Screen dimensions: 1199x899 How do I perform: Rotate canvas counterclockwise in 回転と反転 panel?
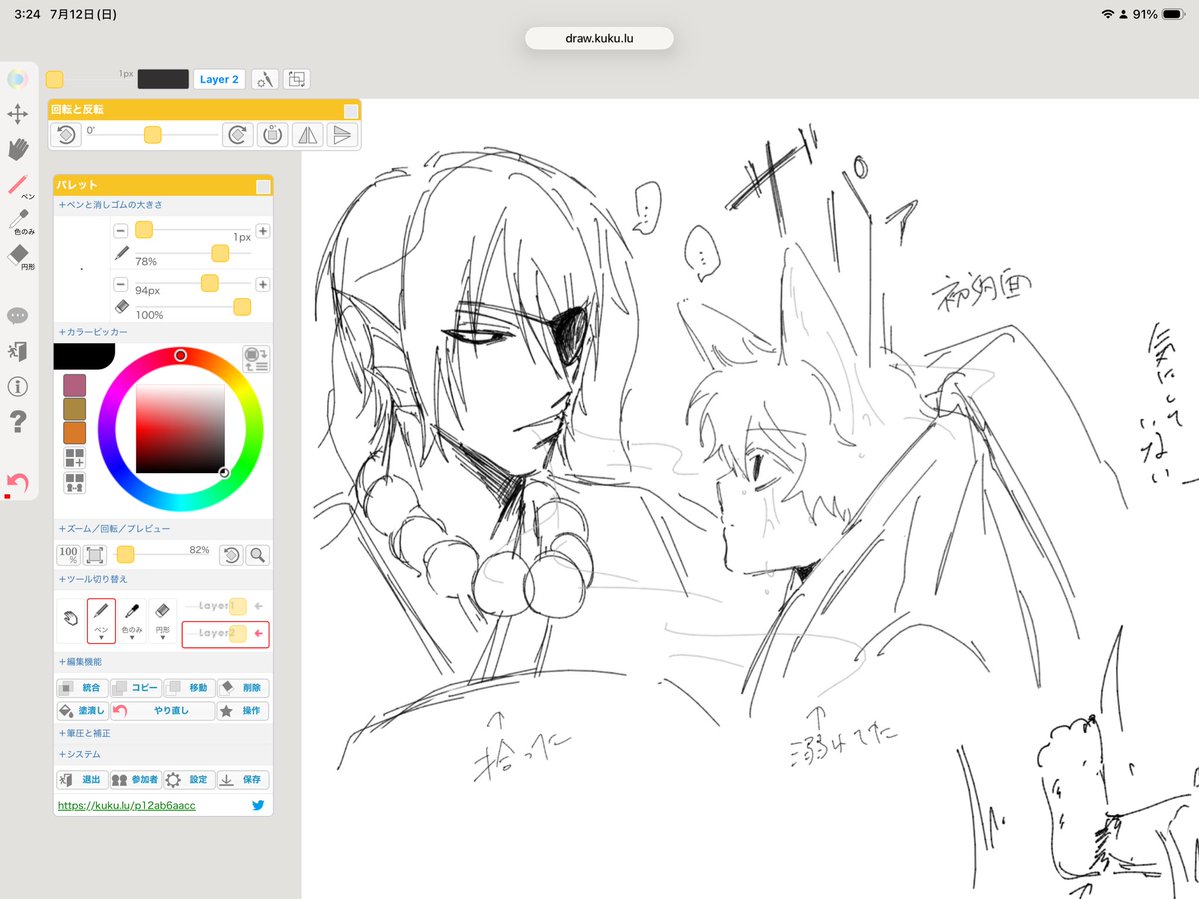[x=66, y=135]
